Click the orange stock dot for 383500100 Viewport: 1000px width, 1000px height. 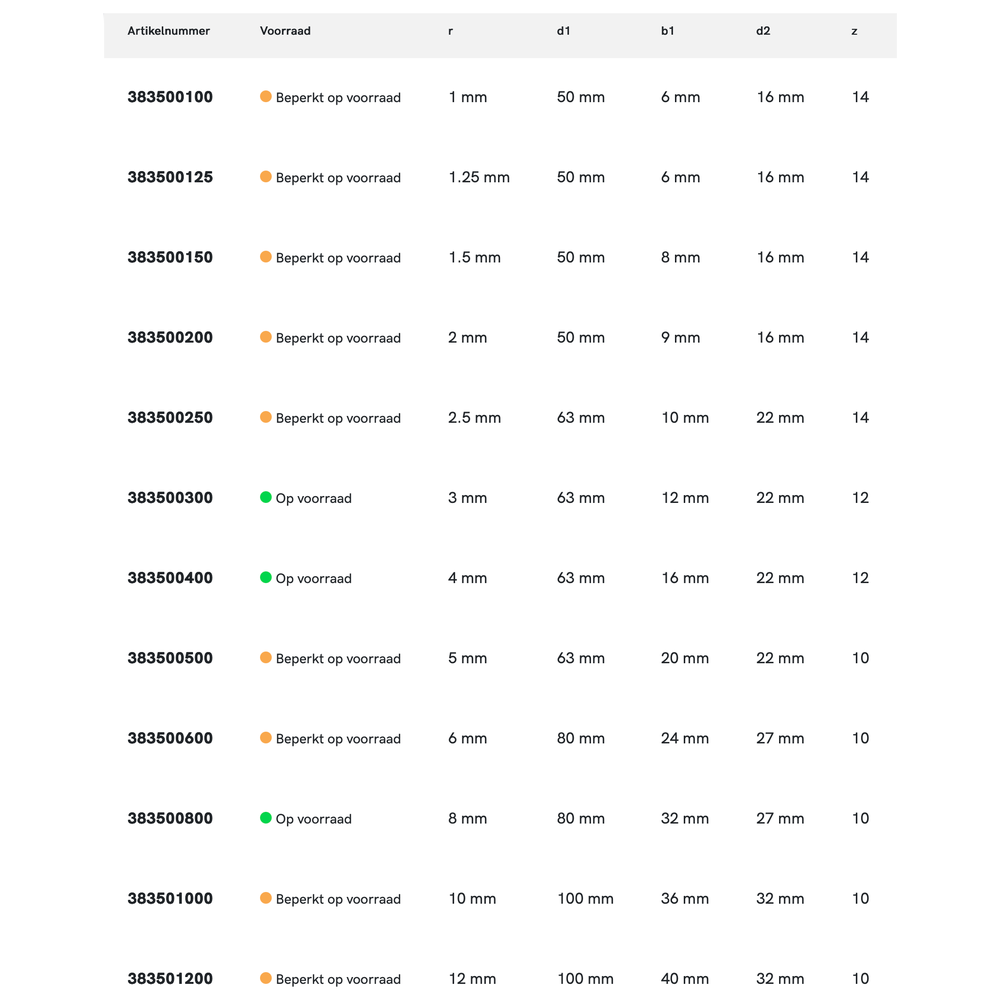[x=266, y=97]
